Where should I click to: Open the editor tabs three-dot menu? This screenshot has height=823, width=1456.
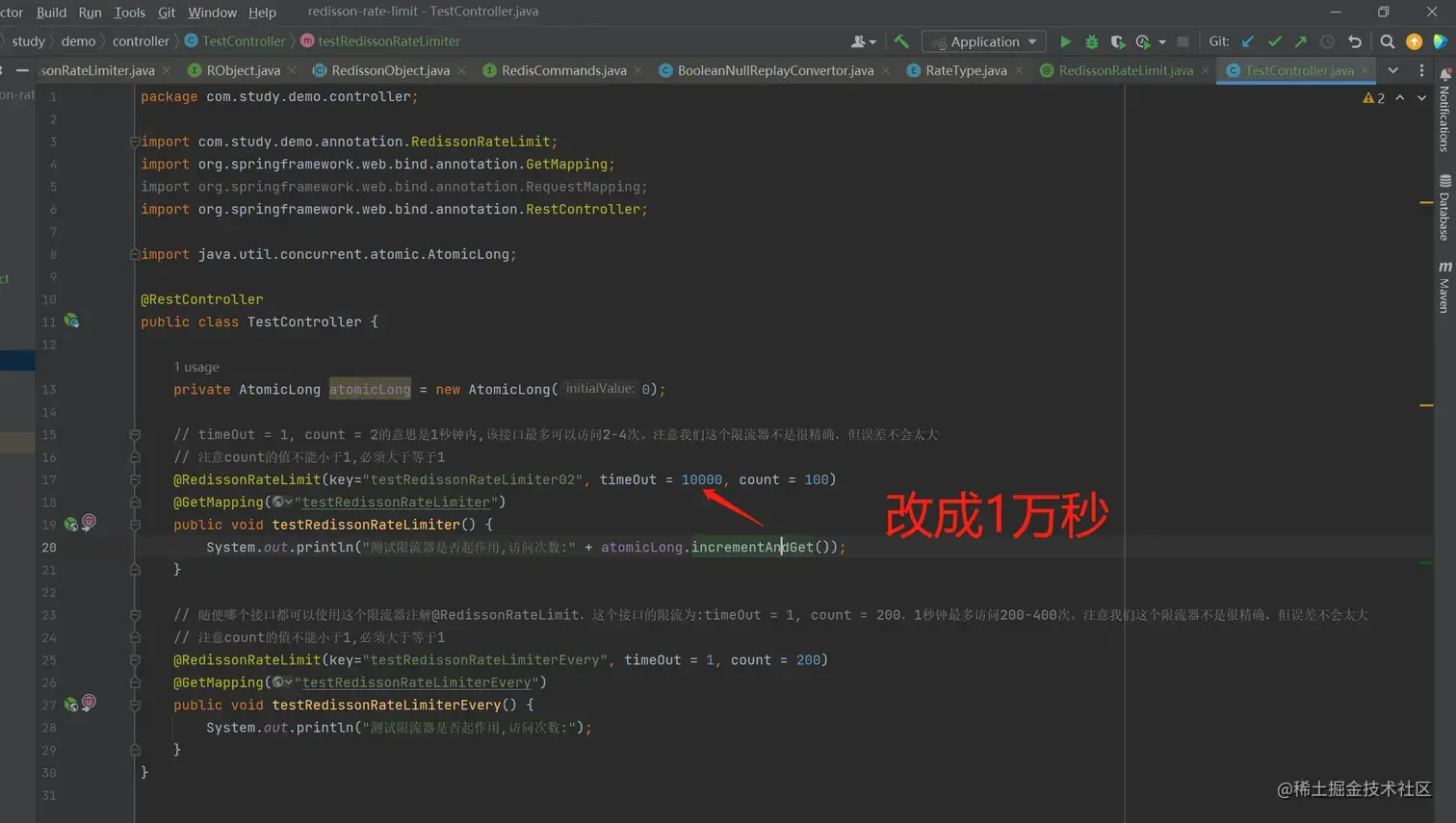coord(1421,70)
